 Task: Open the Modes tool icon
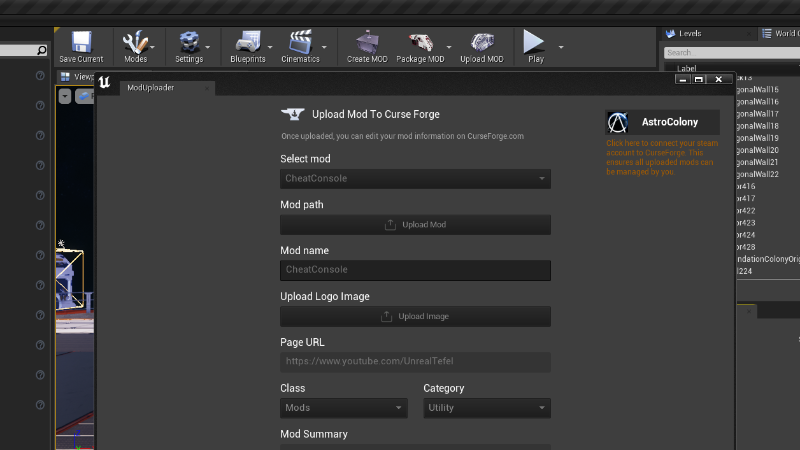135,42
